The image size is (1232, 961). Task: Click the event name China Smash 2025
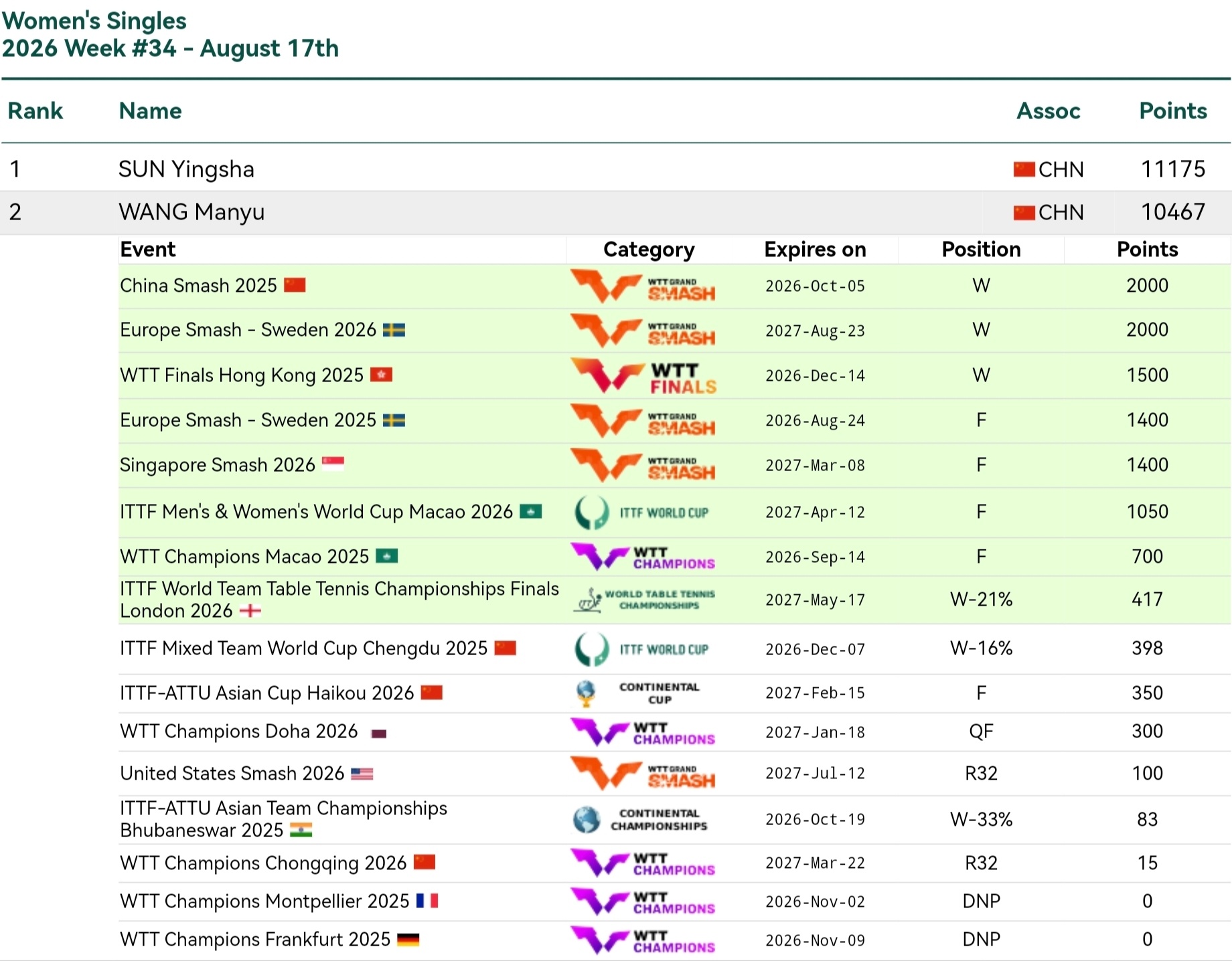click(x=198, y=286)
